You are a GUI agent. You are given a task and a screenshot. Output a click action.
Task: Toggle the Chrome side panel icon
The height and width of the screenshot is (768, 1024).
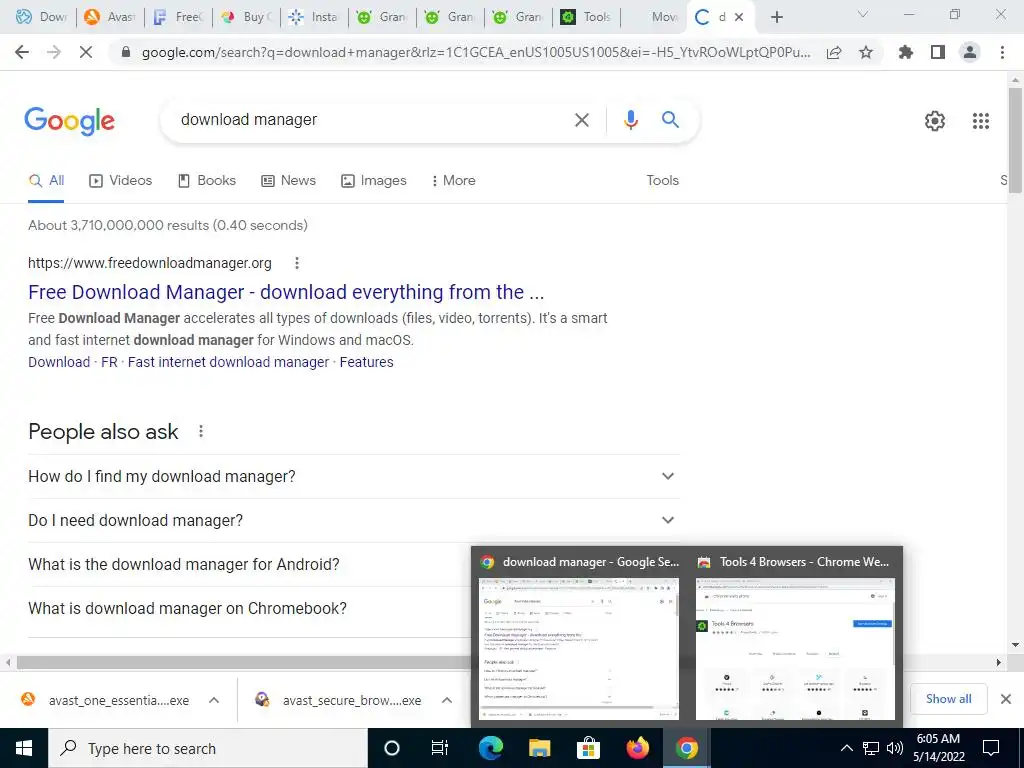pyautogui.click(x=938, y=52)
